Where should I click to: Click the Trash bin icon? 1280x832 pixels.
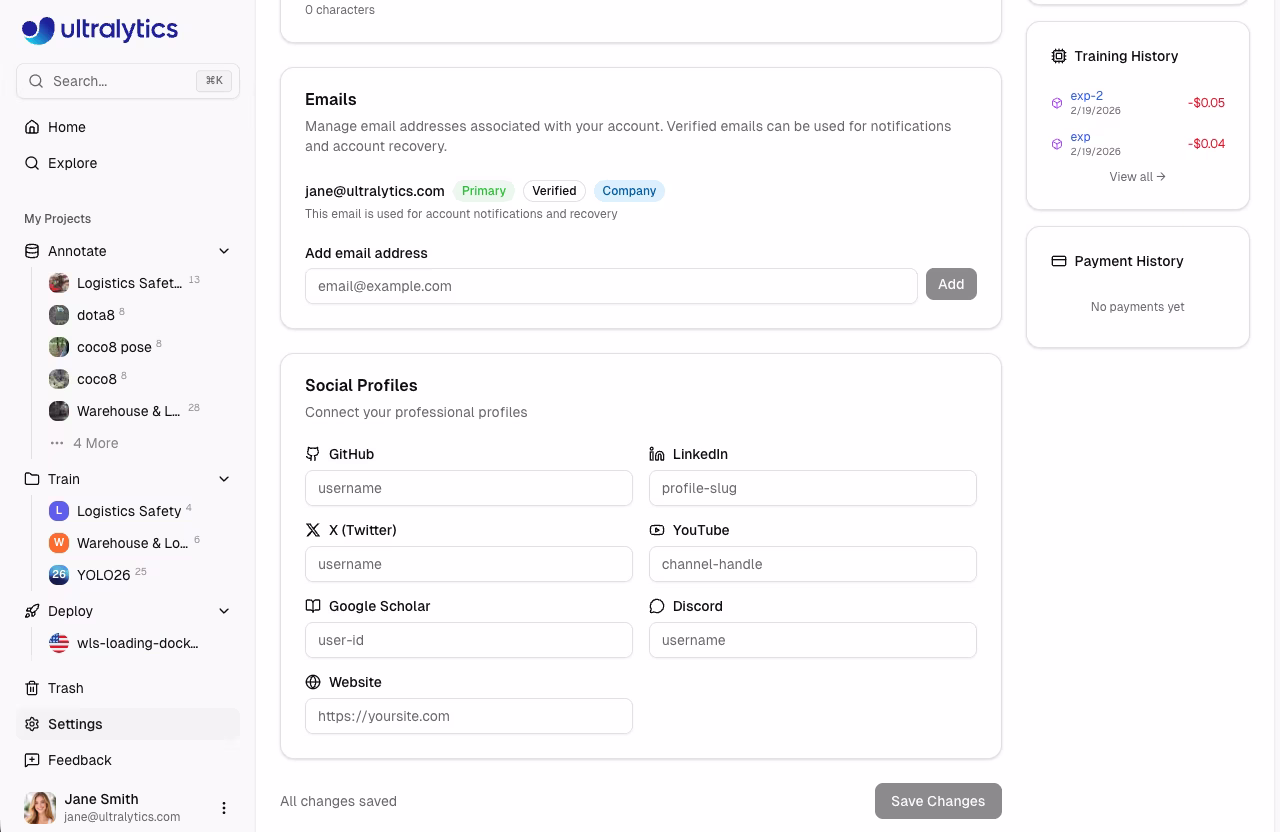[x=32, y=688]
